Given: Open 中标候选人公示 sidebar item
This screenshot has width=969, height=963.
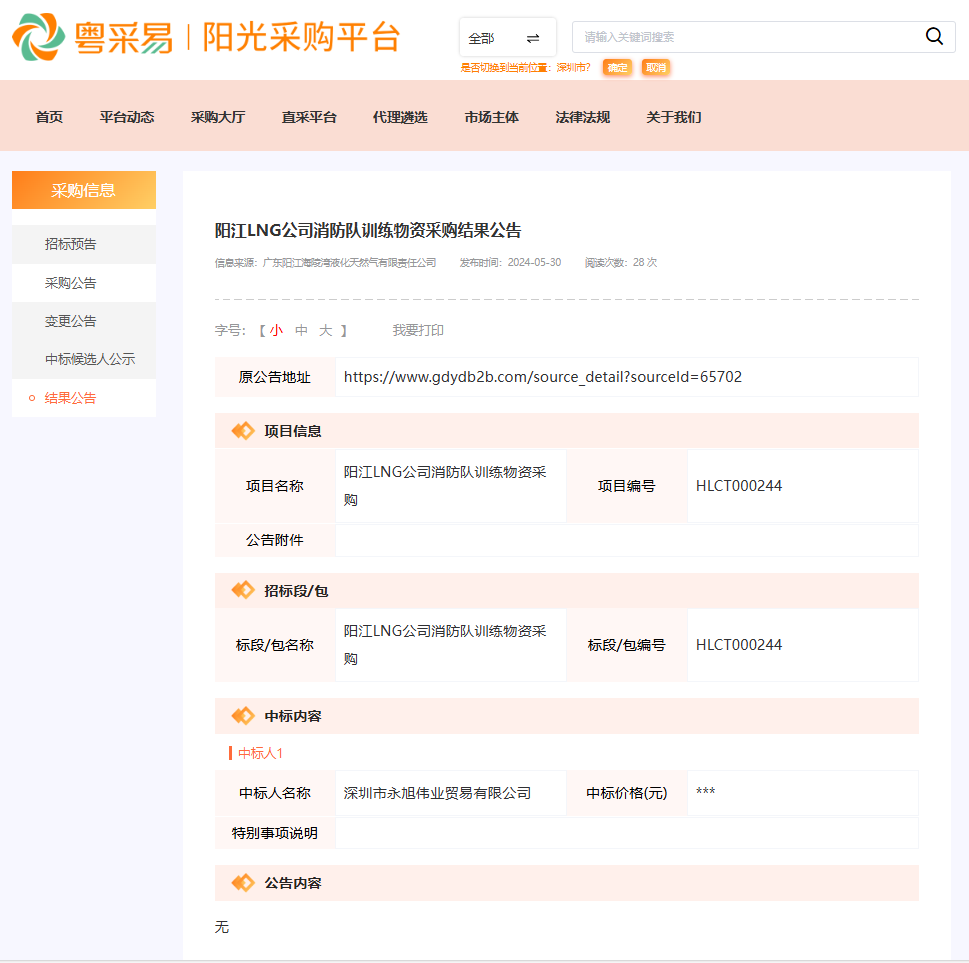Looking at the screenshot, I should pos(90,359).
